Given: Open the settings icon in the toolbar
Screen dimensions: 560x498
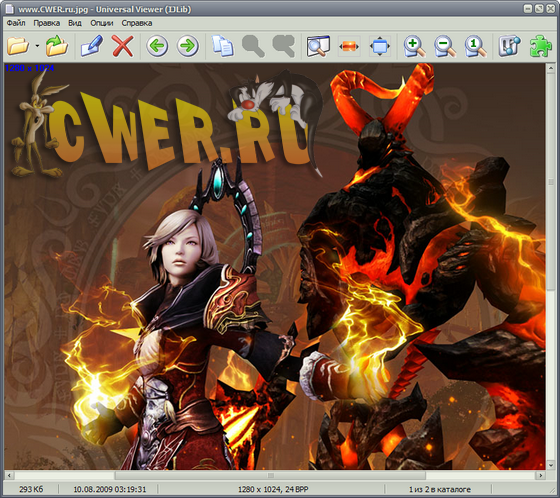Looking at the screenshot, I should click(x=510, y=46).
